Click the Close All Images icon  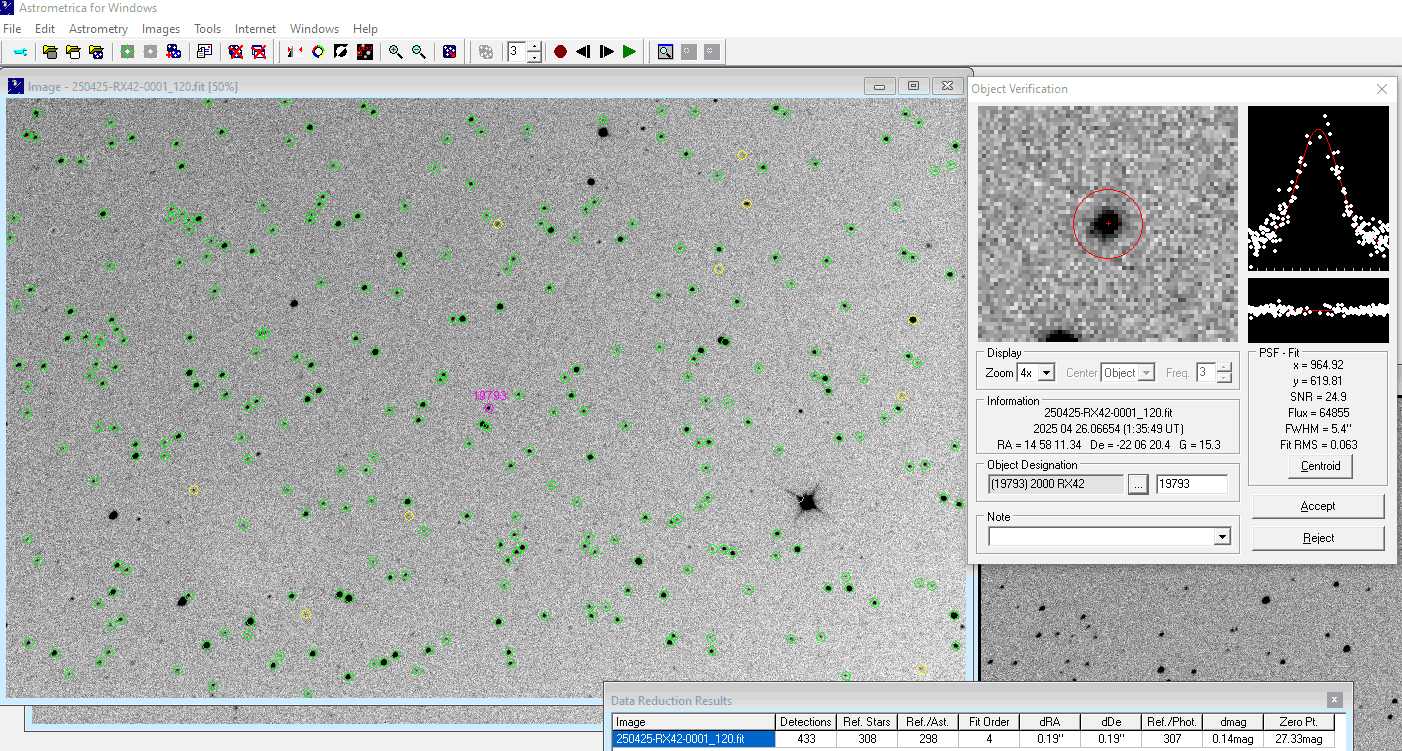[x=259, y=51]
